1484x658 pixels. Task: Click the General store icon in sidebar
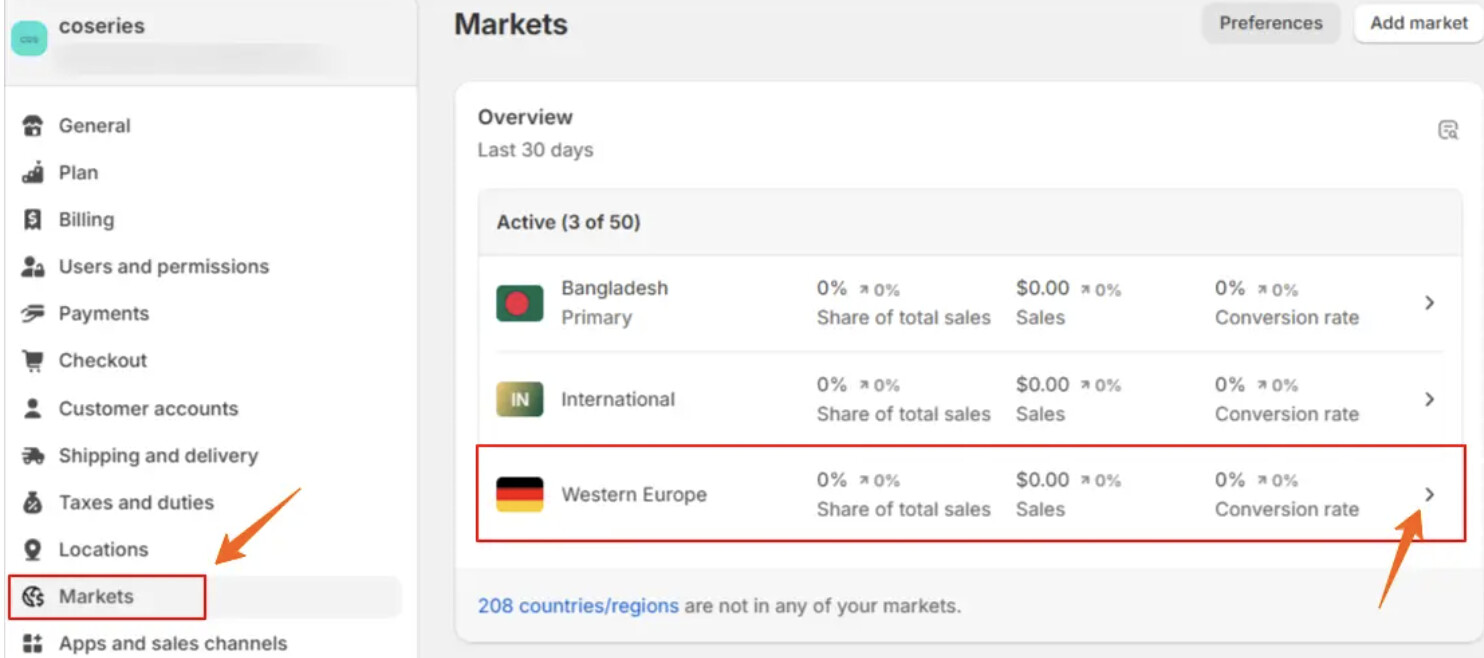click(x=33, y=126)
